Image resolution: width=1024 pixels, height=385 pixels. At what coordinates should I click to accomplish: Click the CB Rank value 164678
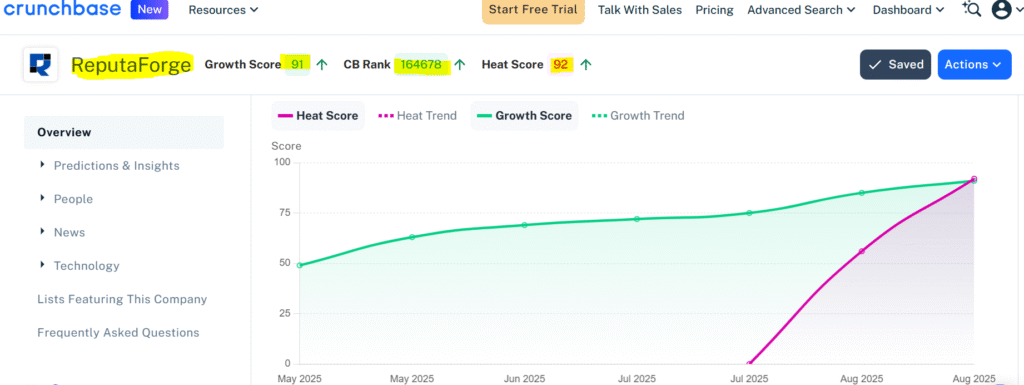421,64
